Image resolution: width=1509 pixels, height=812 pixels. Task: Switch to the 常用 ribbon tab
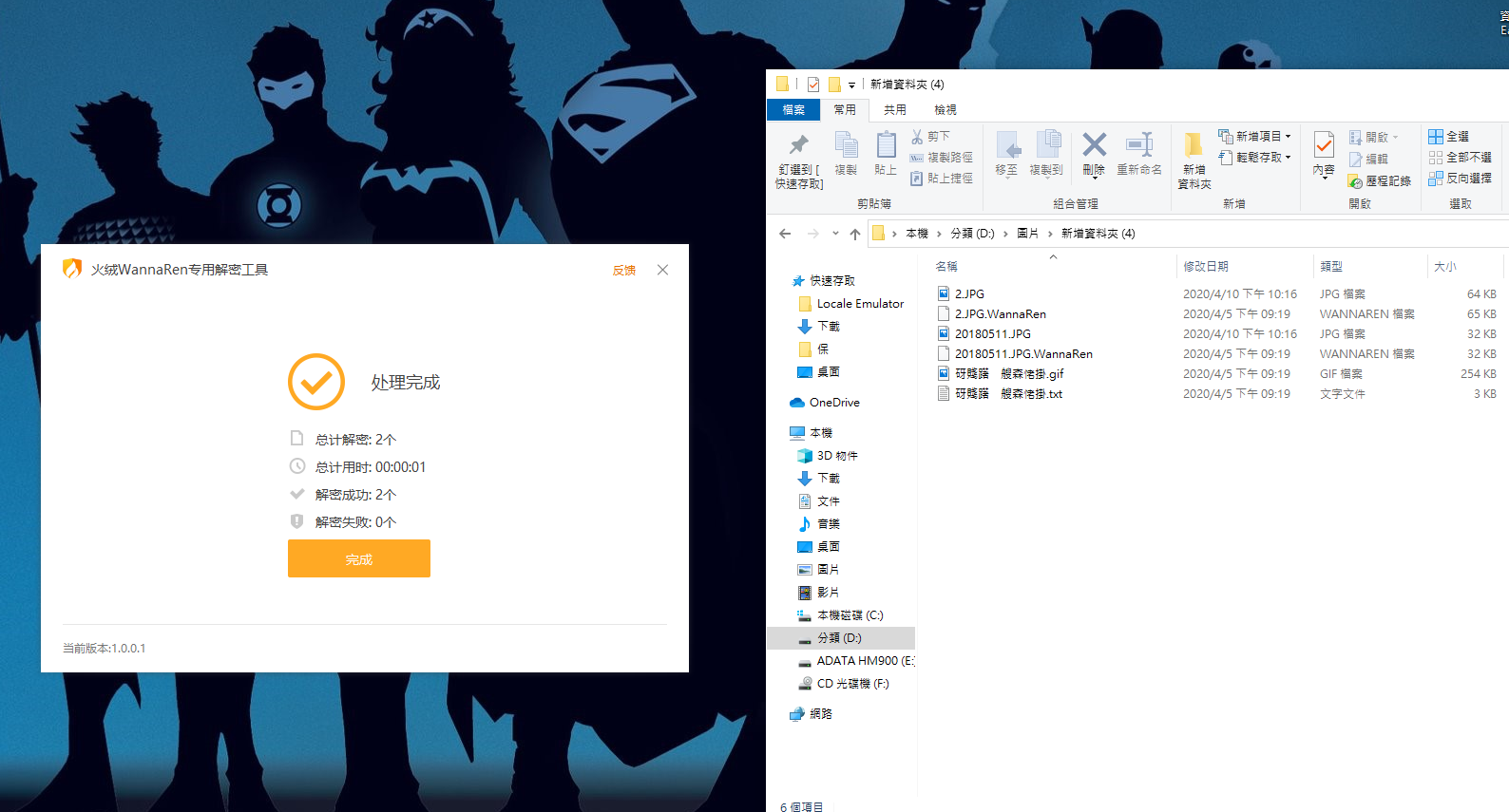845,110
